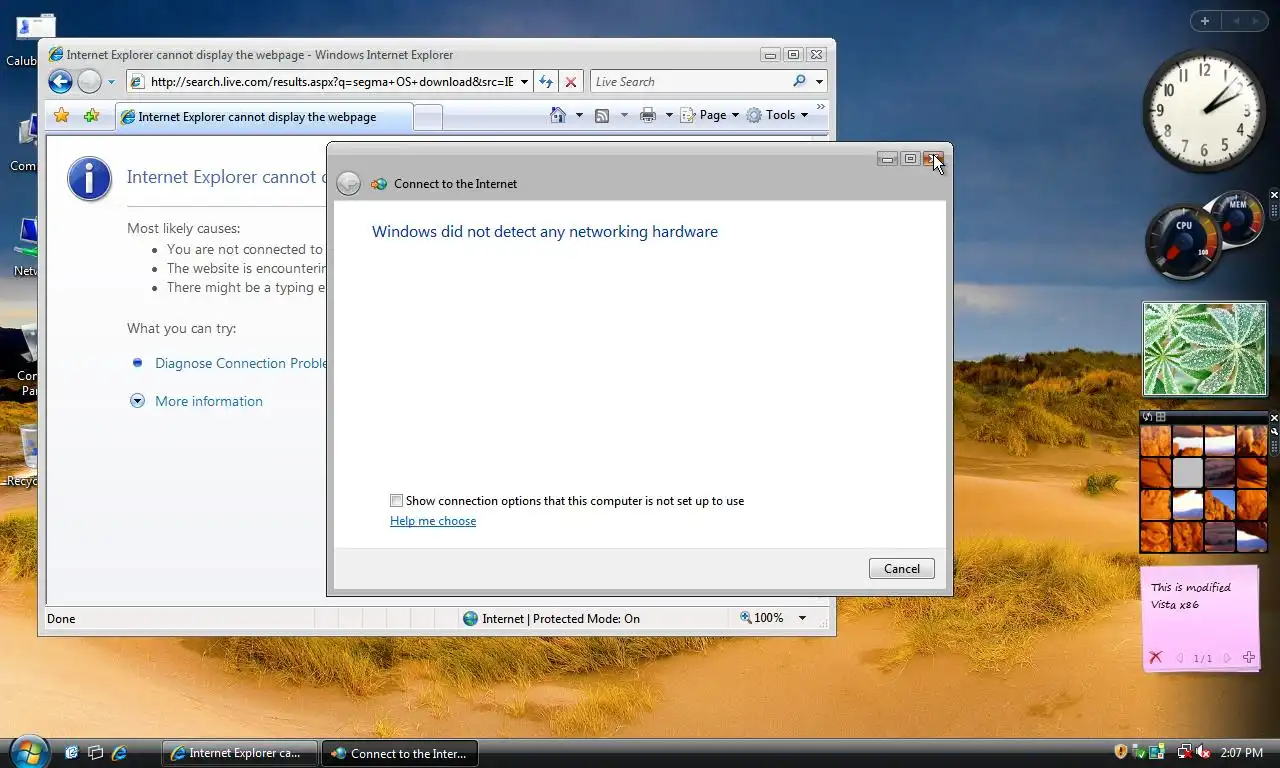Expand the address bar URL history dropdown
The image size is (1280, 768).
[524, 82]
